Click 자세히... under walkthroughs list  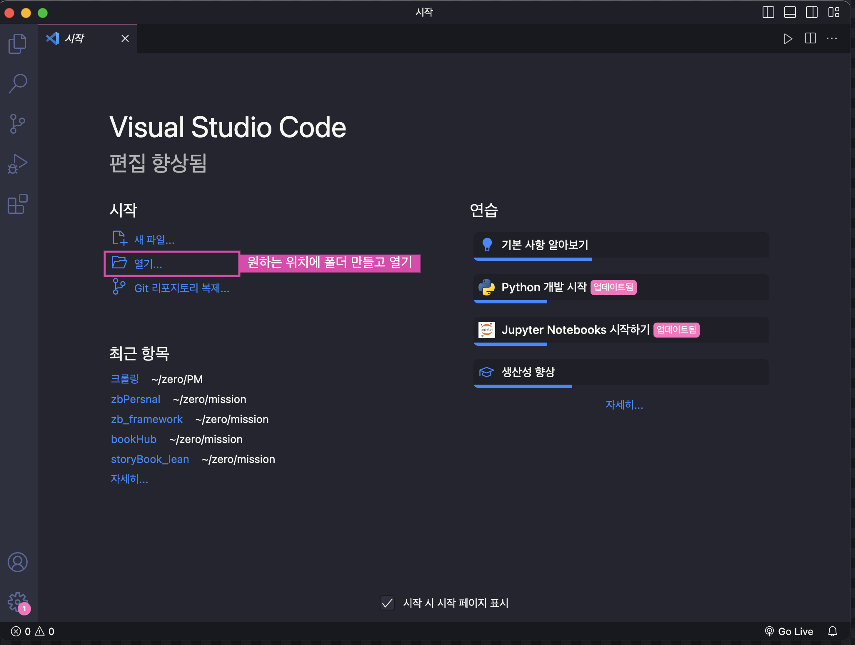(x=624, y=405)
